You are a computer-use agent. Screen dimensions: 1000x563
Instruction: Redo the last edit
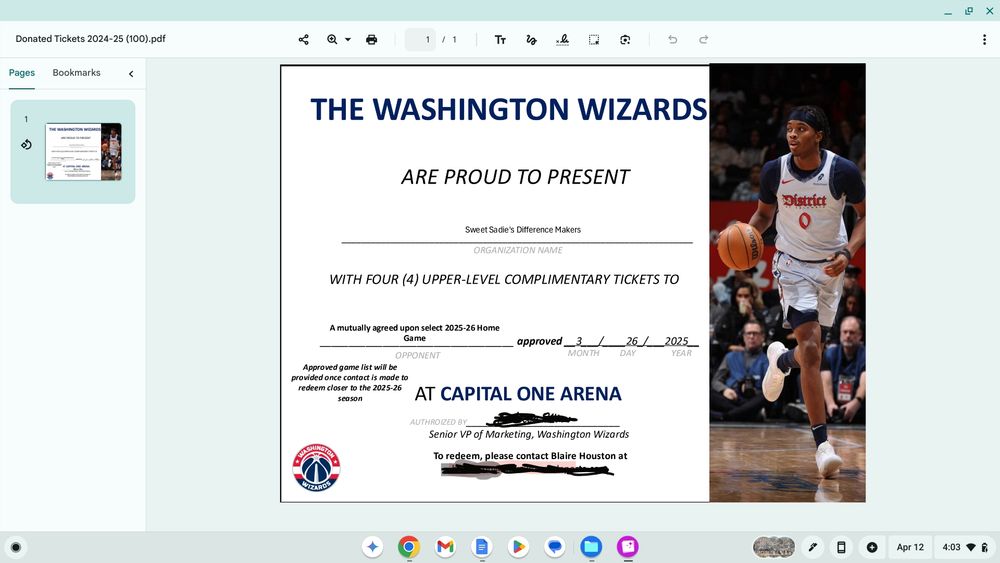tap(703, 40)
